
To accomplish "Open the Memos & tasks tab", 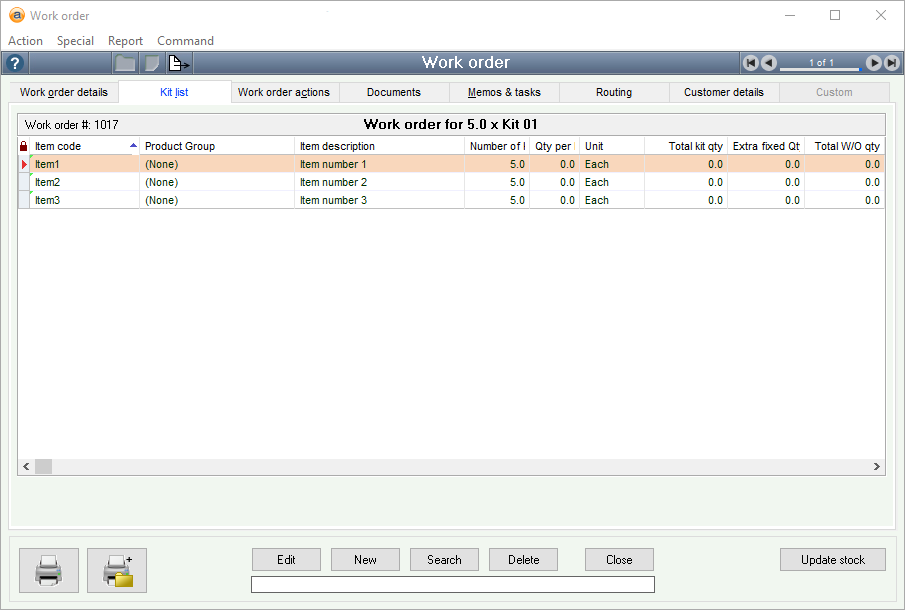I will tap(504, 92).
